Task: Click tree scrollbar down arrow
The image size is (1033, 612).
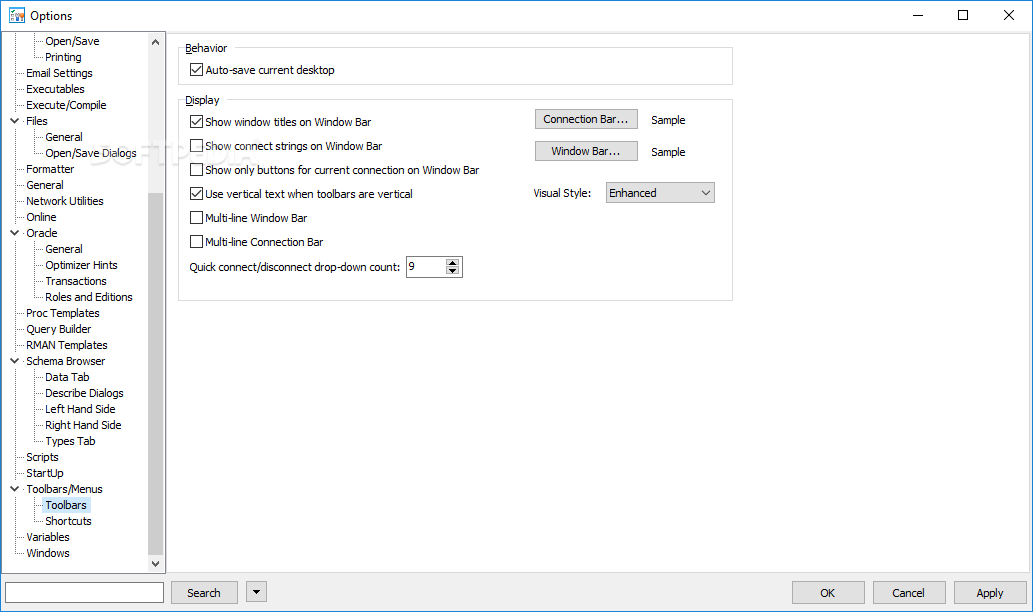Action: tap(155, 563)
